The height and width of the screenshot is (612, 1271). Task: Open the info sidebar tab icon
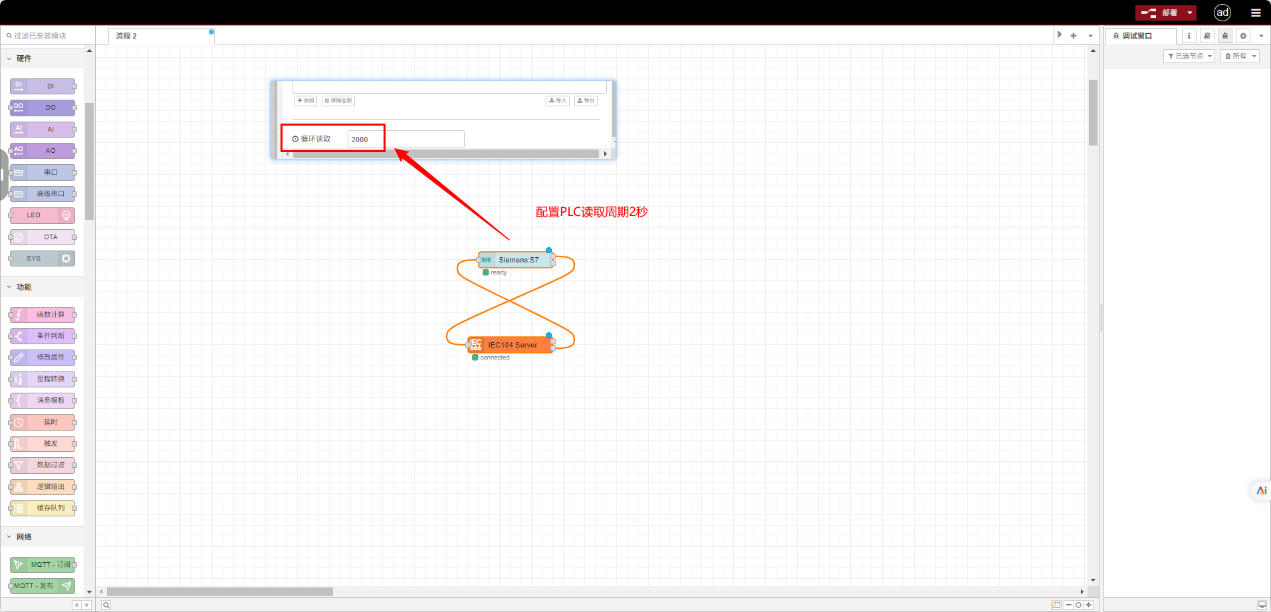1189,35
